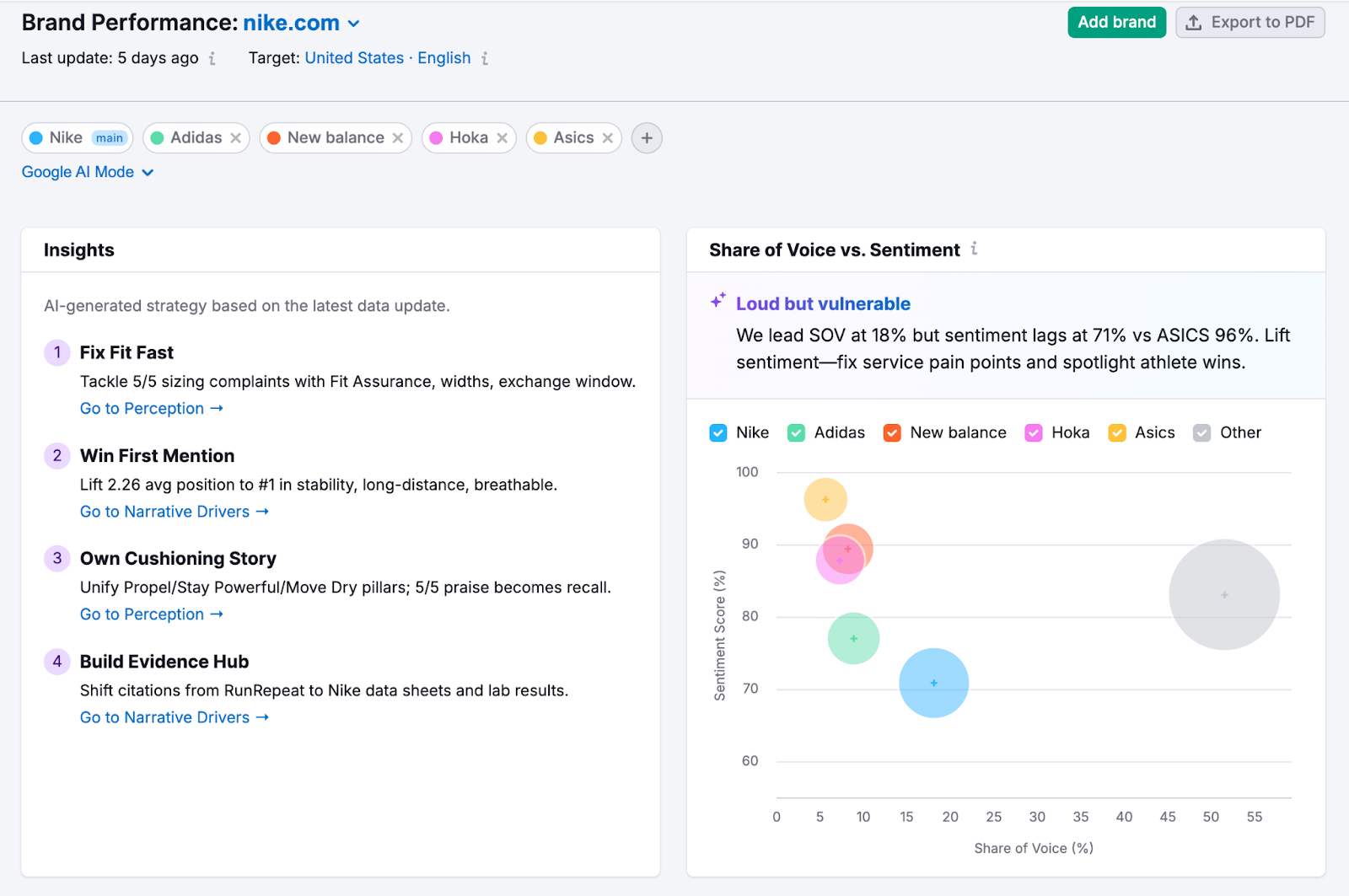This screenshot has height=896, width=1349.
Task: Select the Nike bubble on the chart
Action: (x=934, y=684)
